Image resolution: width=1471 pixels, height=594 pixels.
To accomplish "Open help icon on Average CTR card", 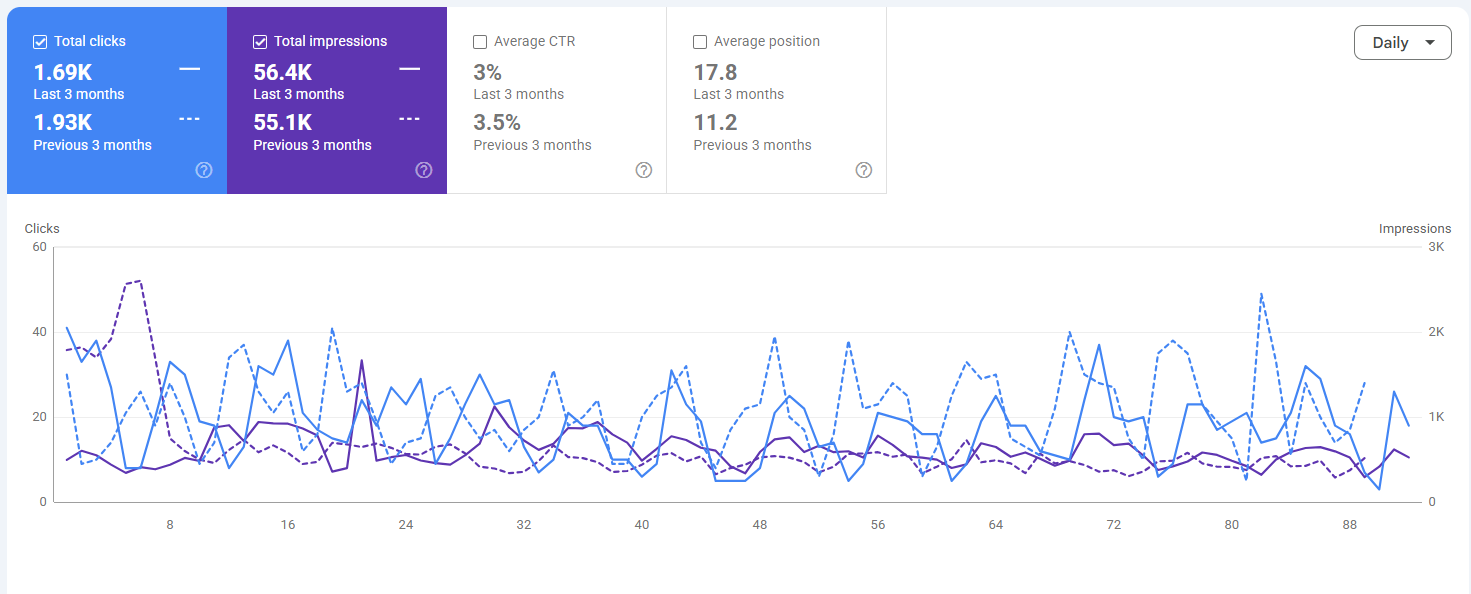I will pos(644,170).
